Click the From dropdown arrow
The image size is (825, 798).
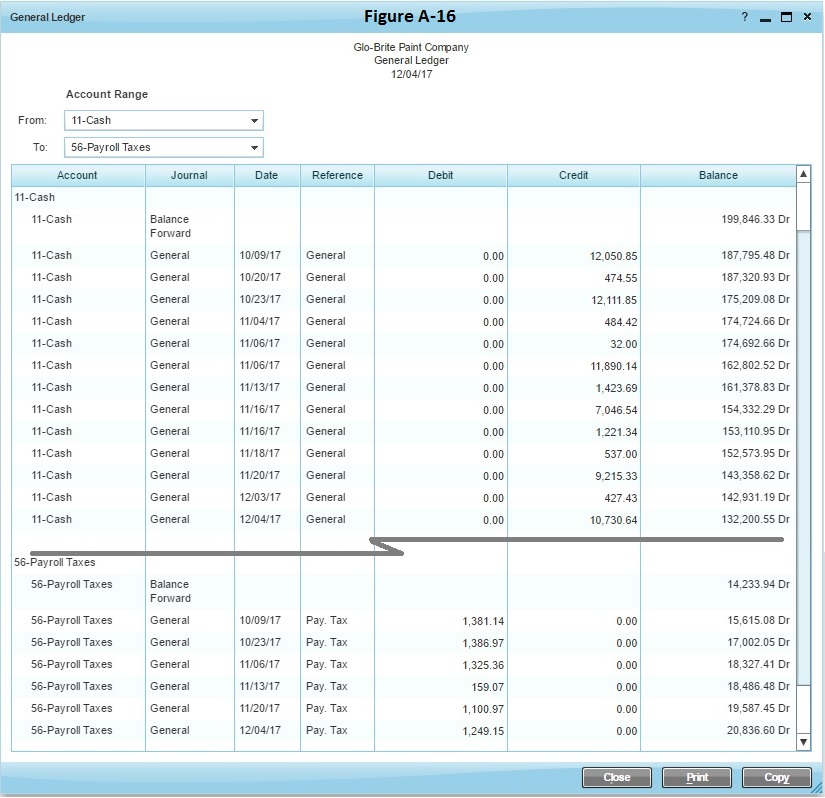[x=255, y=120]
